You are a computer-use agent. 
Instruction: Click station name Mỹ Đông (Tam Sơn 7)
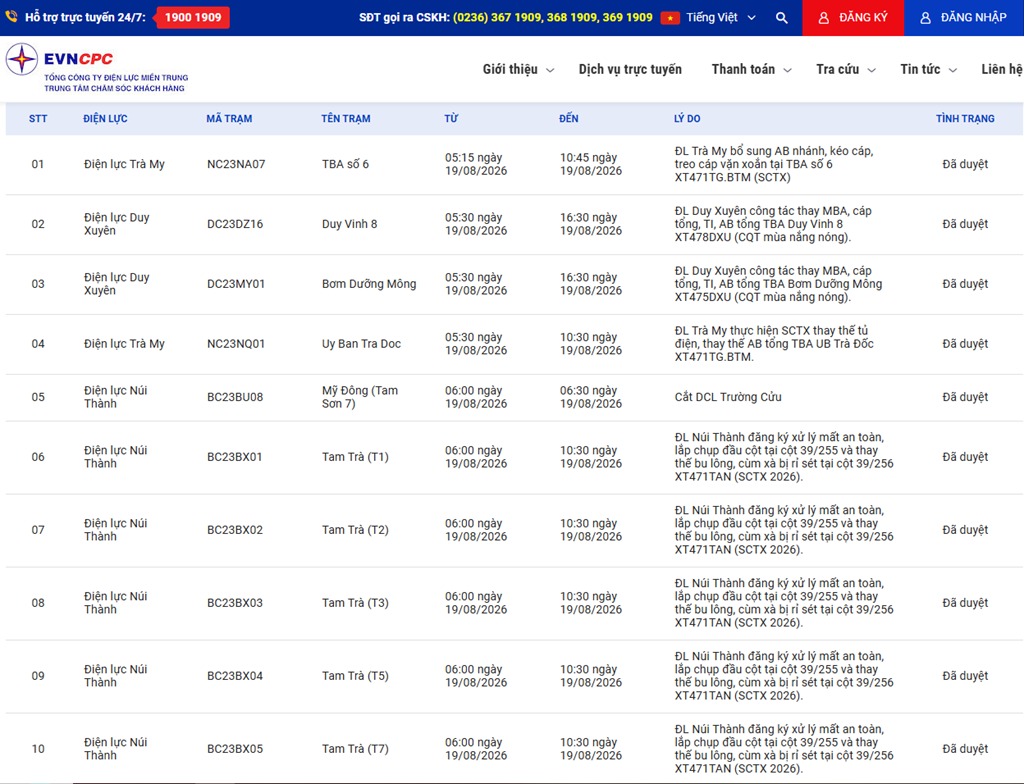pyautogui.click(x=360, y=397)
